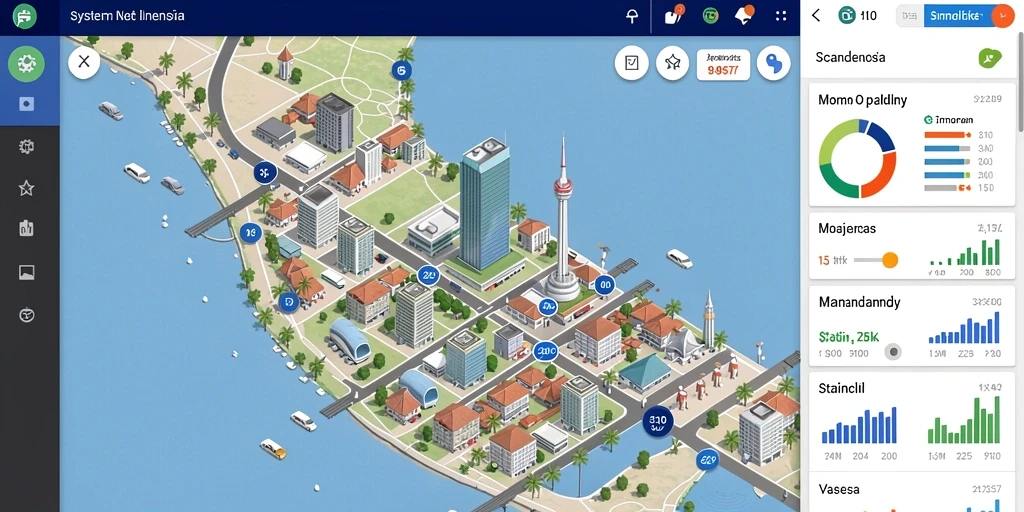Open the star favorites icon in sidebar
Viewport: 1024px width, 512px height.
click(26, 189)
